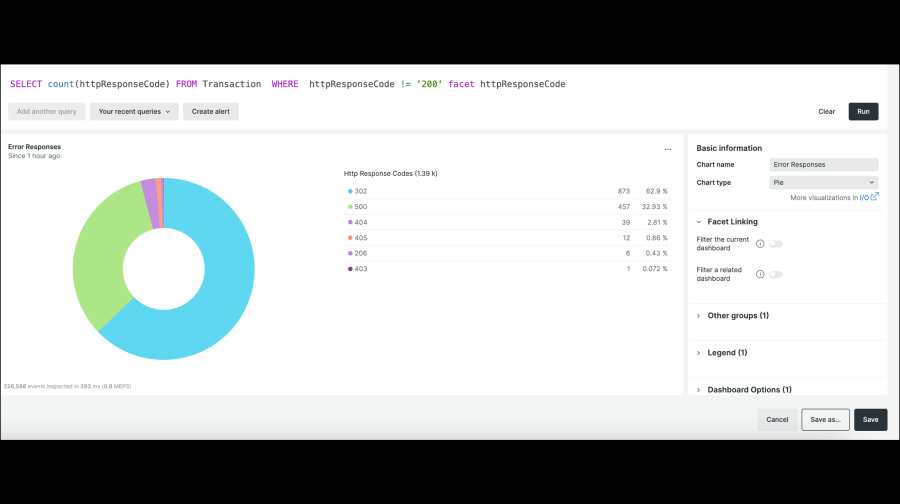
Task: Open the chart's three-dot options menu
Action: (668, 149)
